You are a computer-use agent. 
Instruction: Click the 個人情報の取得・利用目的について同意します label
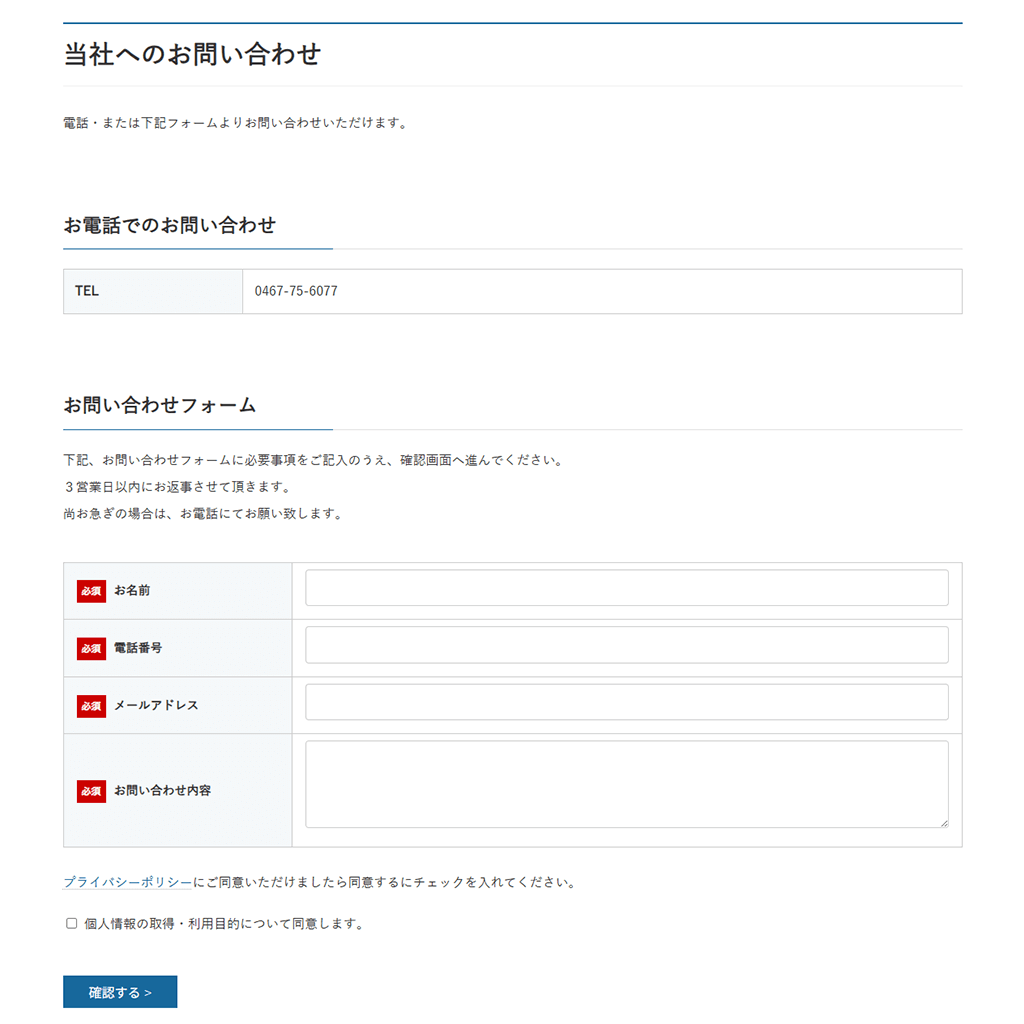[224, 923]
